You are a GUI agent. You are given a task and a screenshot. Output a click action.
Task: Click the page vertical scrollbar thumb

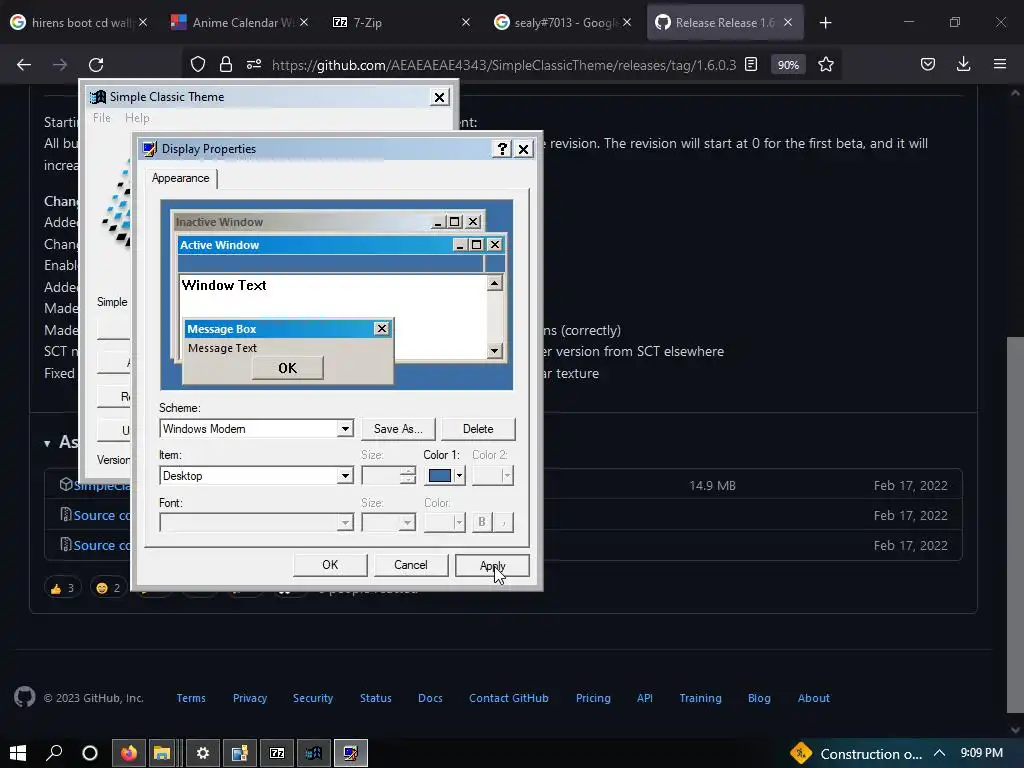[x=1015, y=524]
